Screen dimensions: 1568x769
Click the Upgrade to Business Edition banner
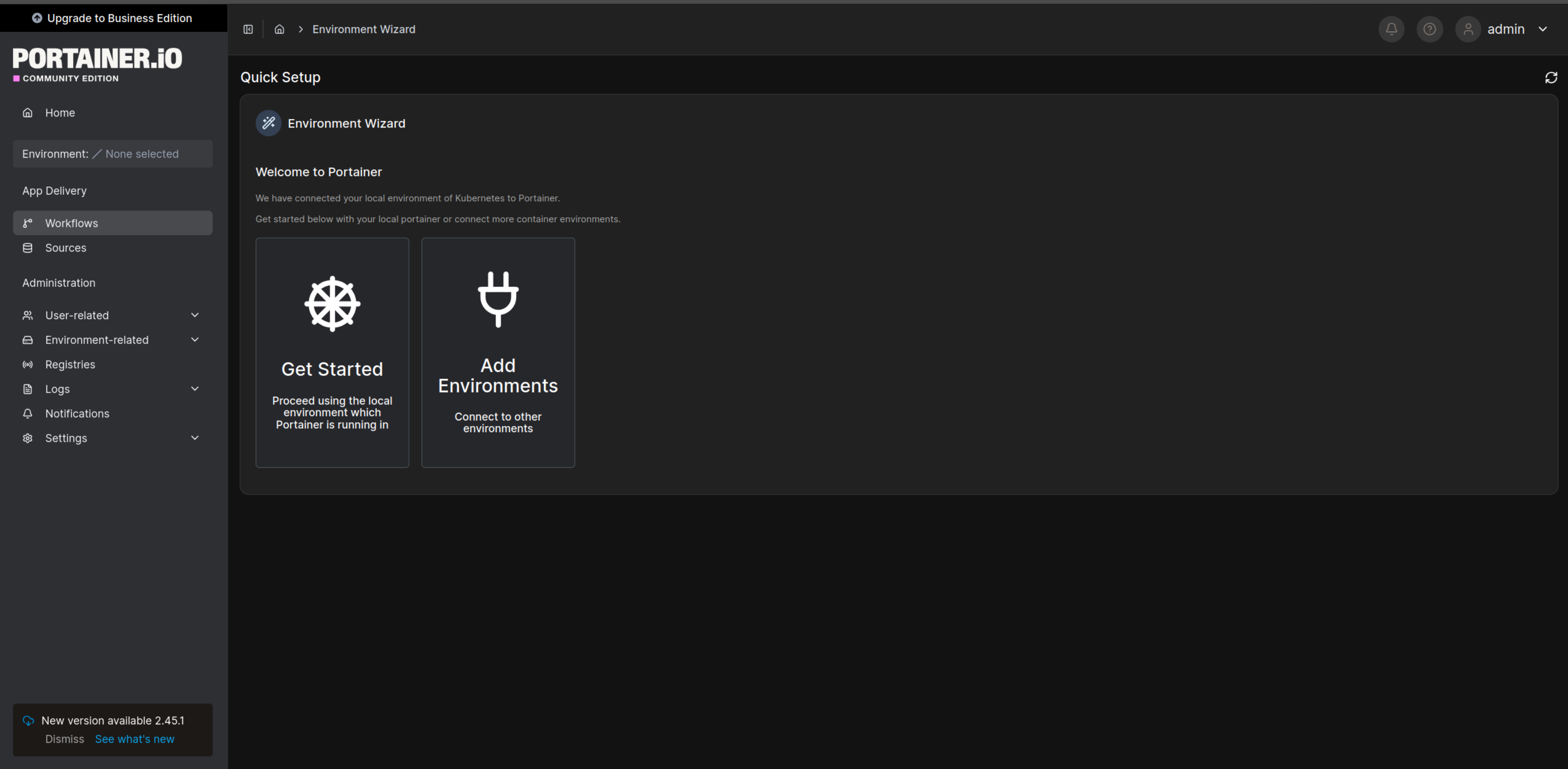pyautogui.click(x=113, y=18)
